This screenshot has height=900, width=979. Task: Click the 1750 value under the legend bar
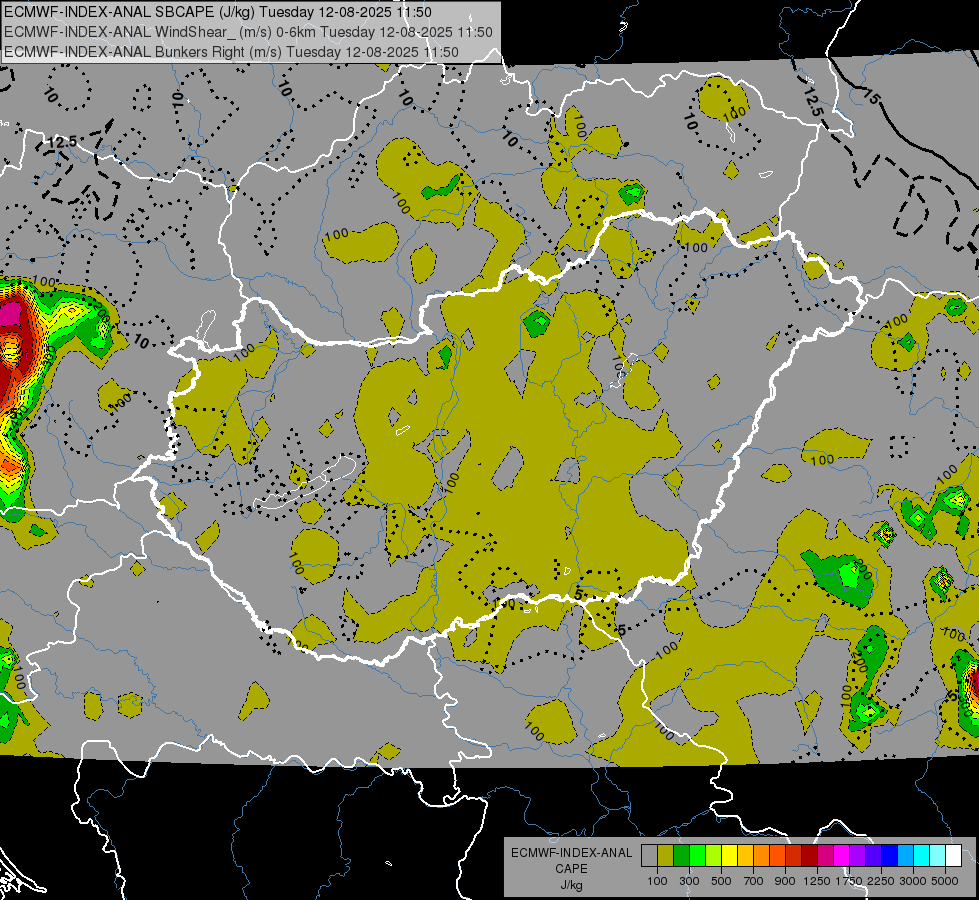849,881
